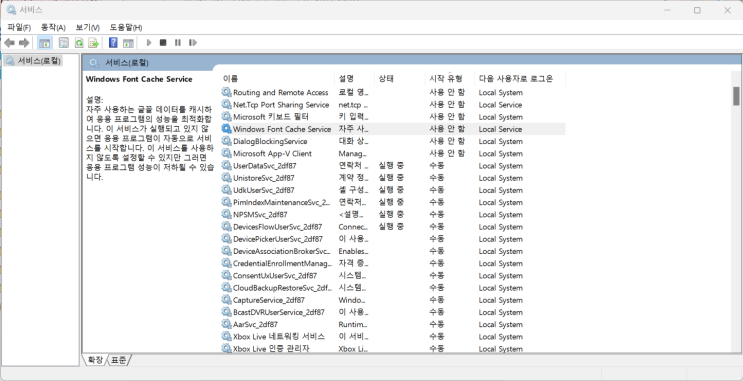Click the Manag... description of Microsoft App-V Client
The width and height of the screenshot is (743, 381).
(353, 154)
